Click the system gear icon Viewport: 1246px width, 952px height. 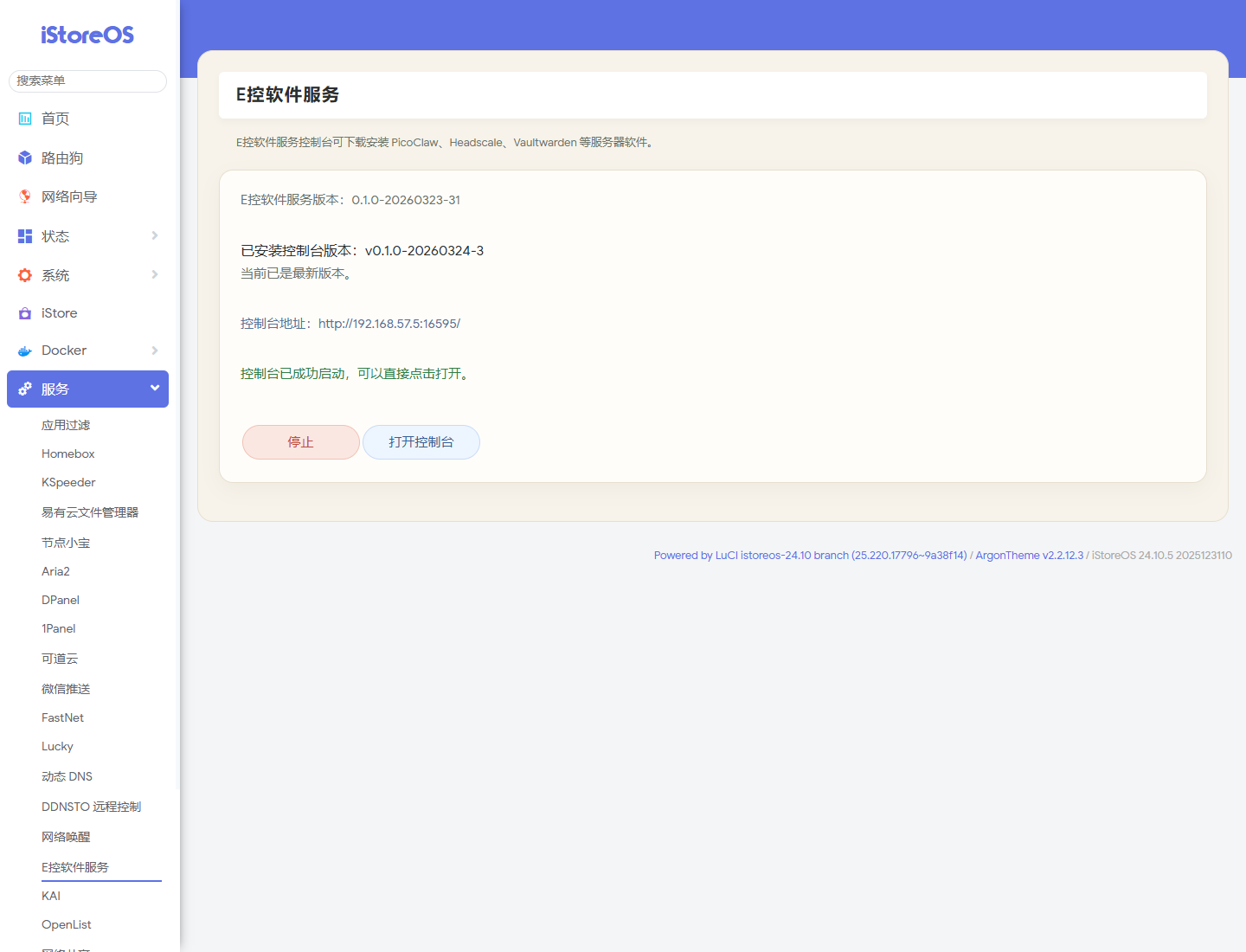(25, 275)
